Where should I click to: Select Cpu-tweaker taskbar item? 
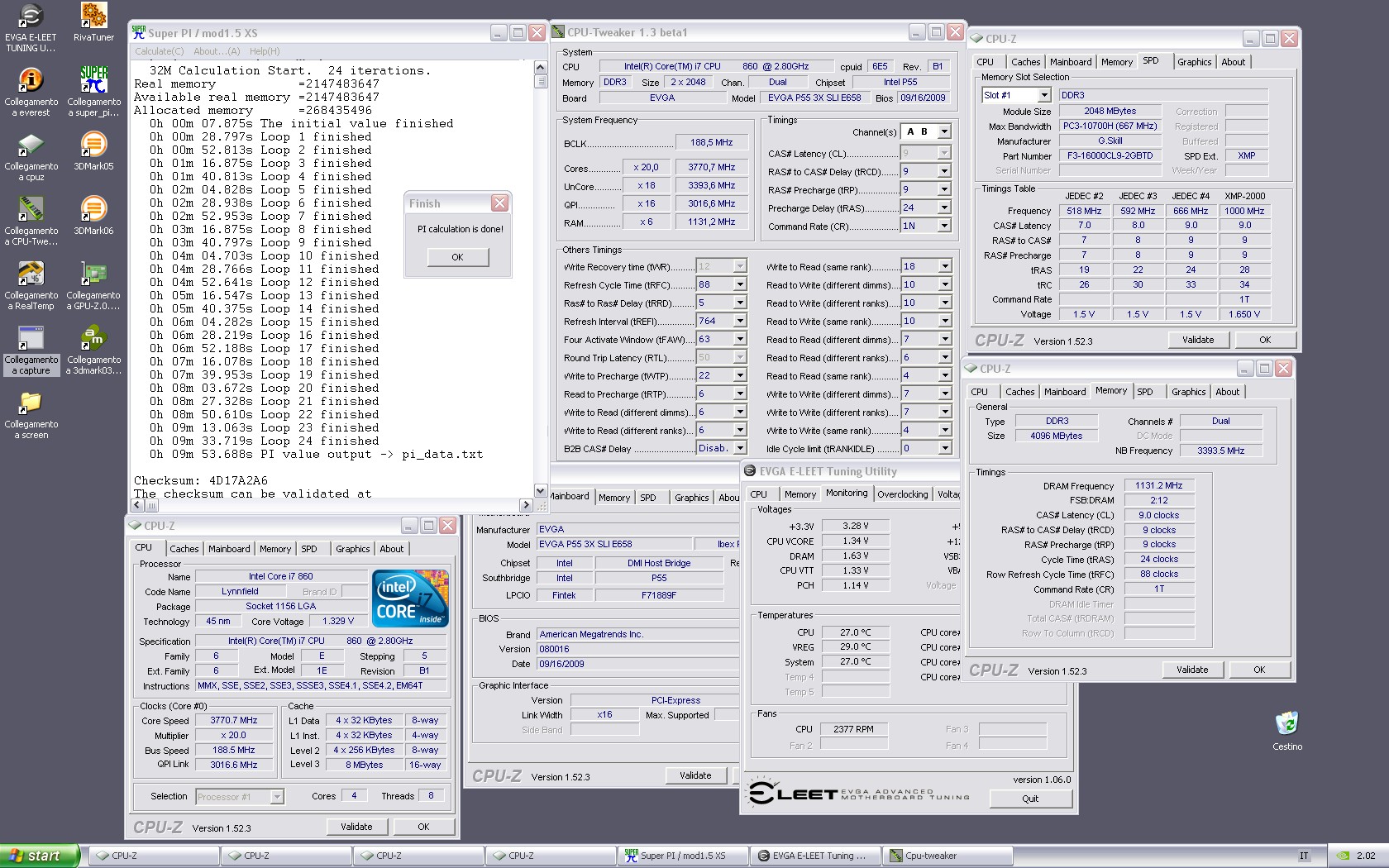click(947, 856)
